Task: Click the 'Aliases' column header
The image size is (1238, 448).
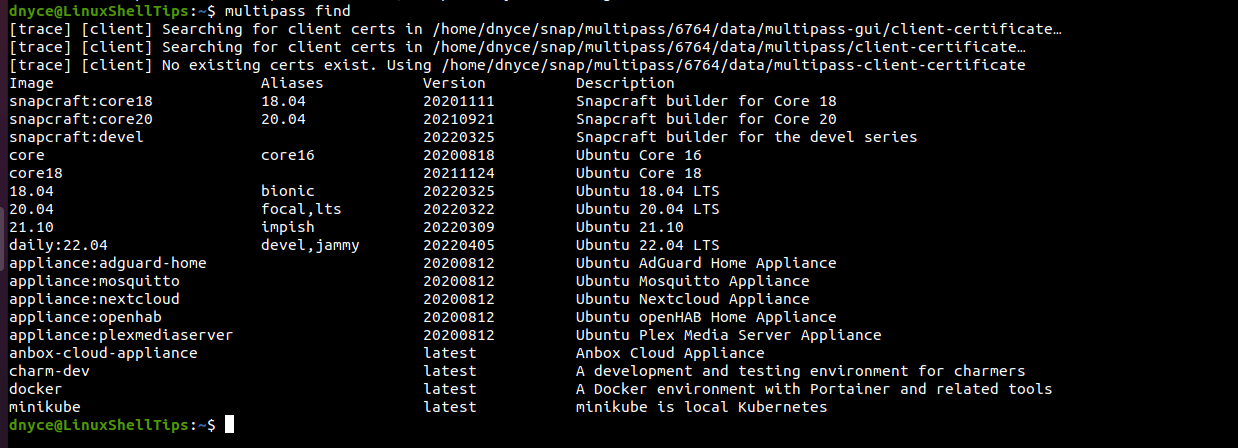Action: (292, 83)
